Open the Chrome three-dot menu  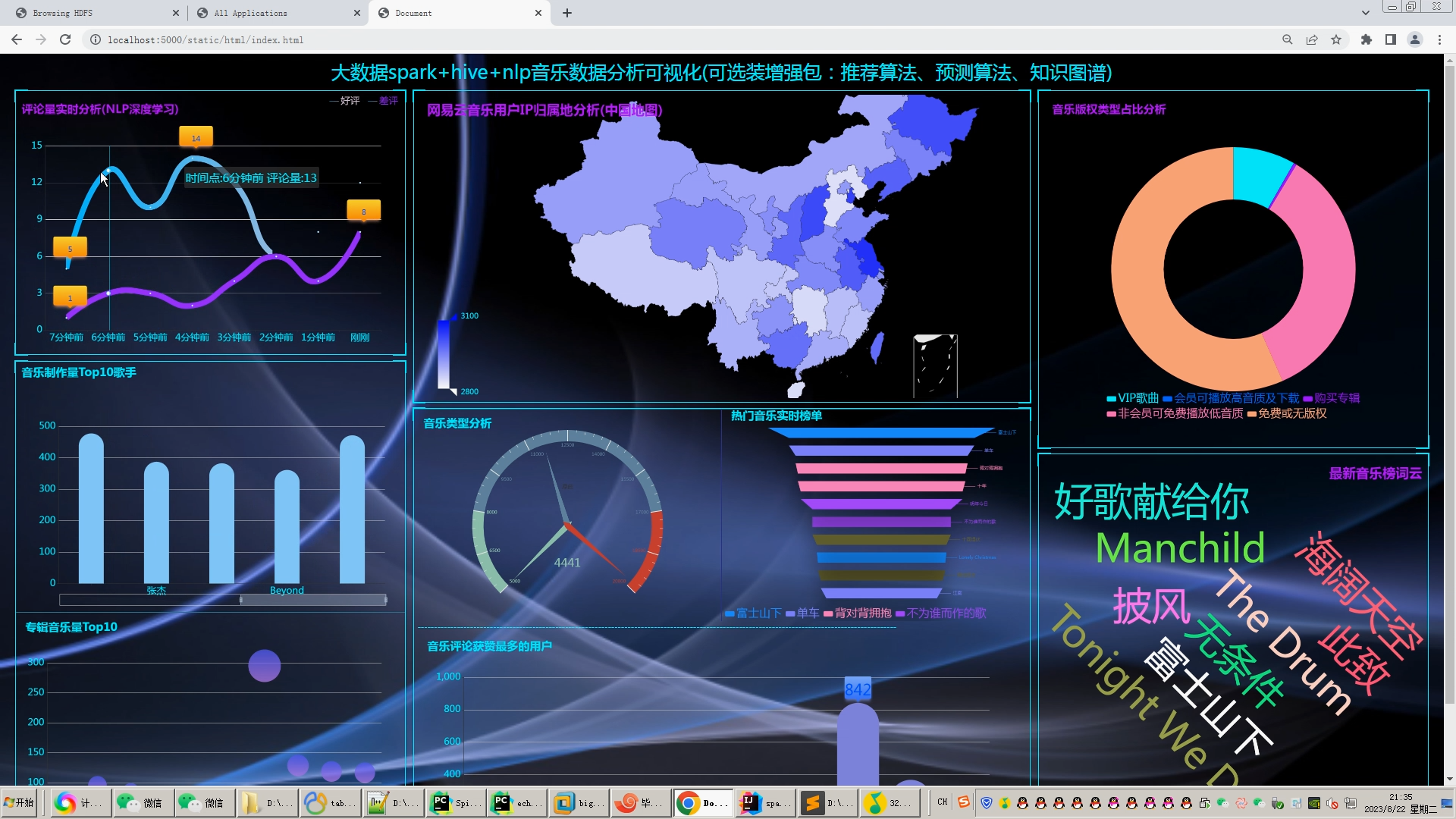click(1439, 40)
